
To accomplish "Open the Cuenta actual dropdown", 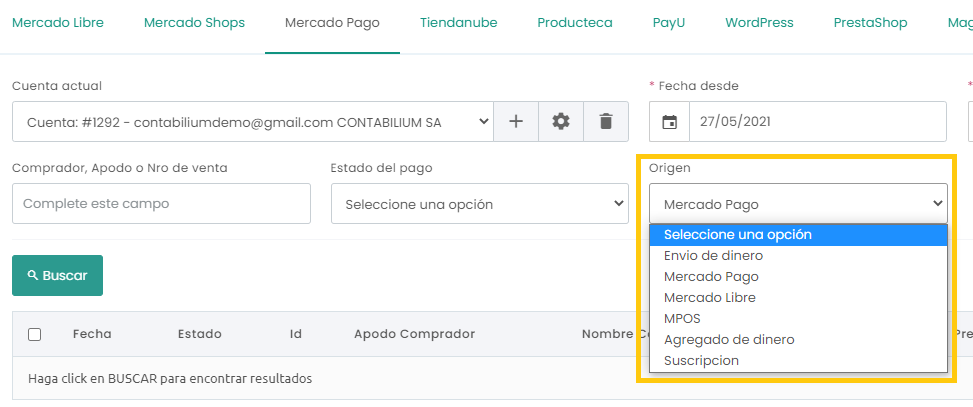I will coord(253,122).
